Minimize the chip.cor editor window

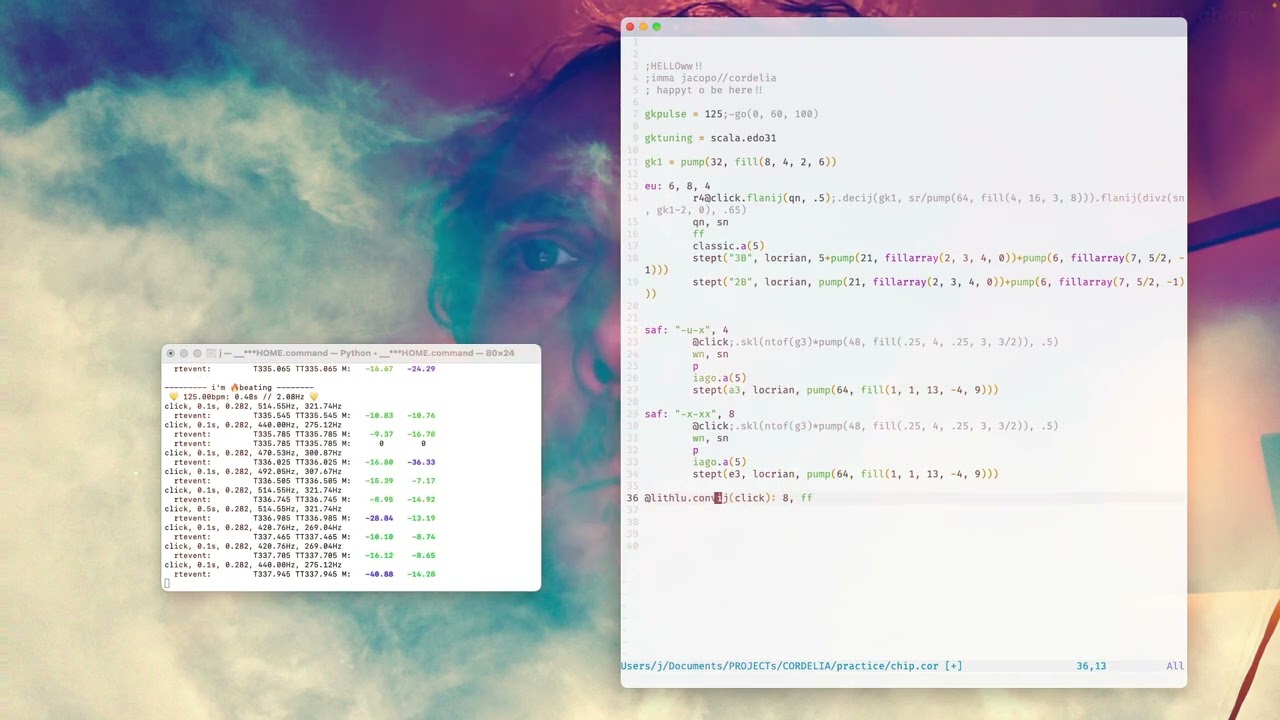tap(643, 26)
